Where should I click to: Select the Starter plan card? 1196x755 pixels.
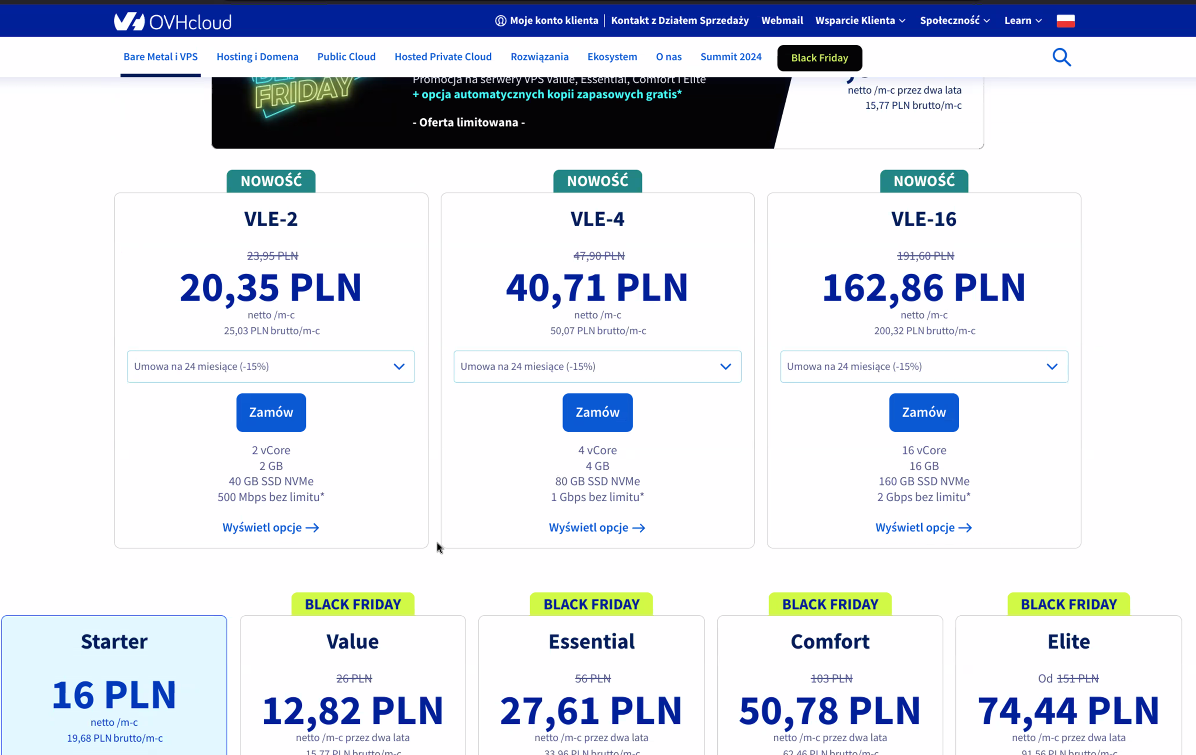(114, 685)
